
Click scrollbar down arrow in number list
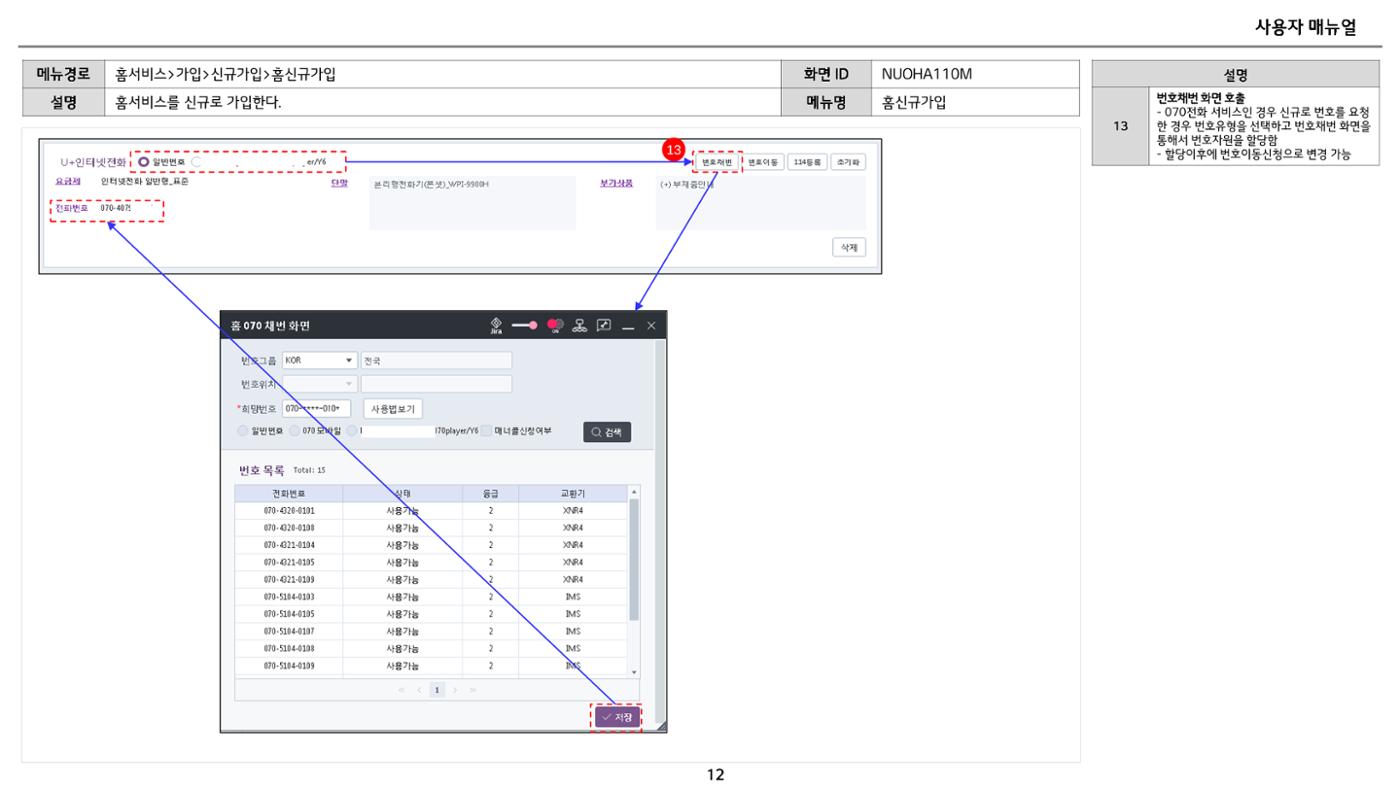tap(633, 671)
